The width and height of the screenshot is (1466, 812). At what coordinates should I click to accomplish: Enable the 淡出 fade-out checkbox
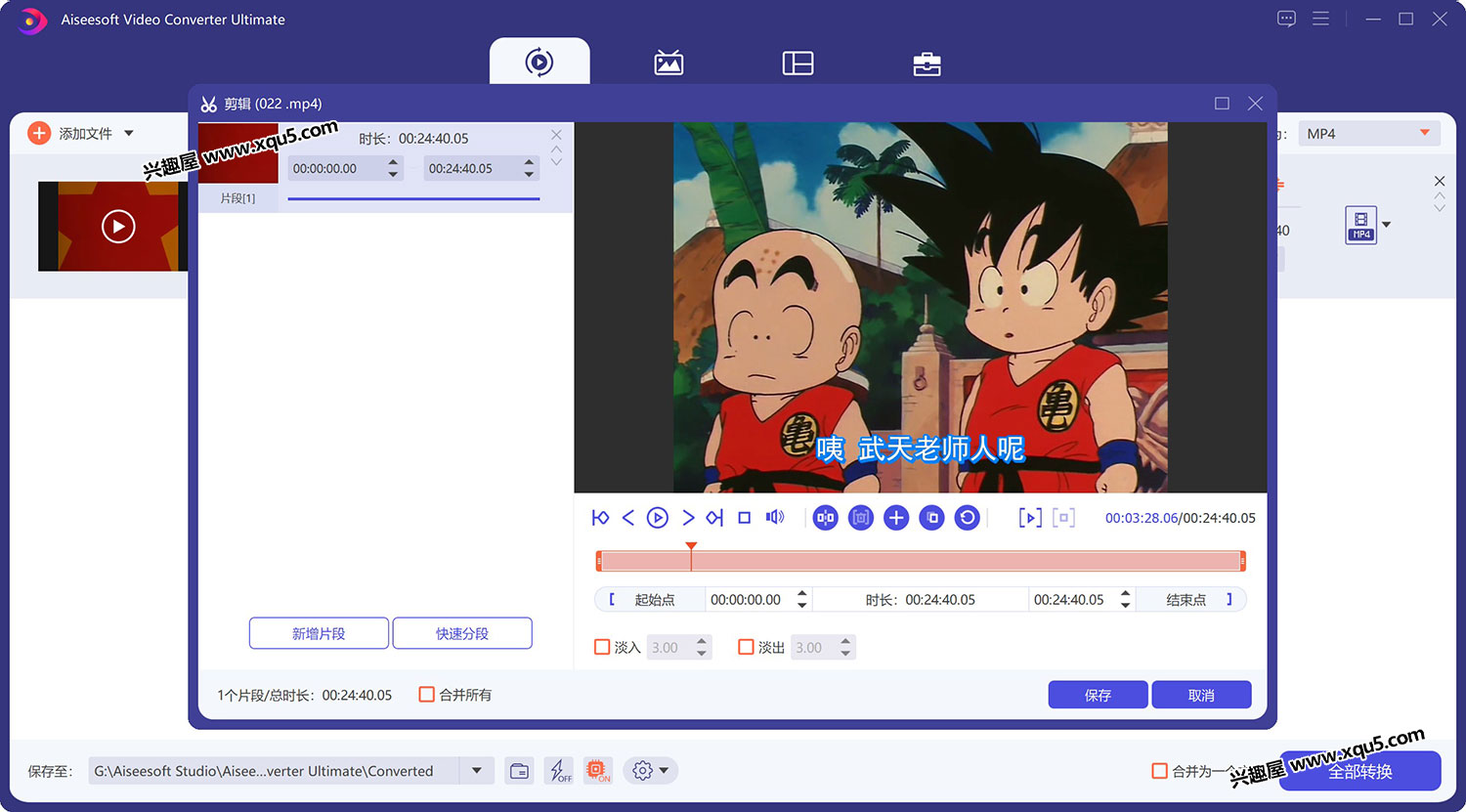pyautogui.click(x=746, y=647)
